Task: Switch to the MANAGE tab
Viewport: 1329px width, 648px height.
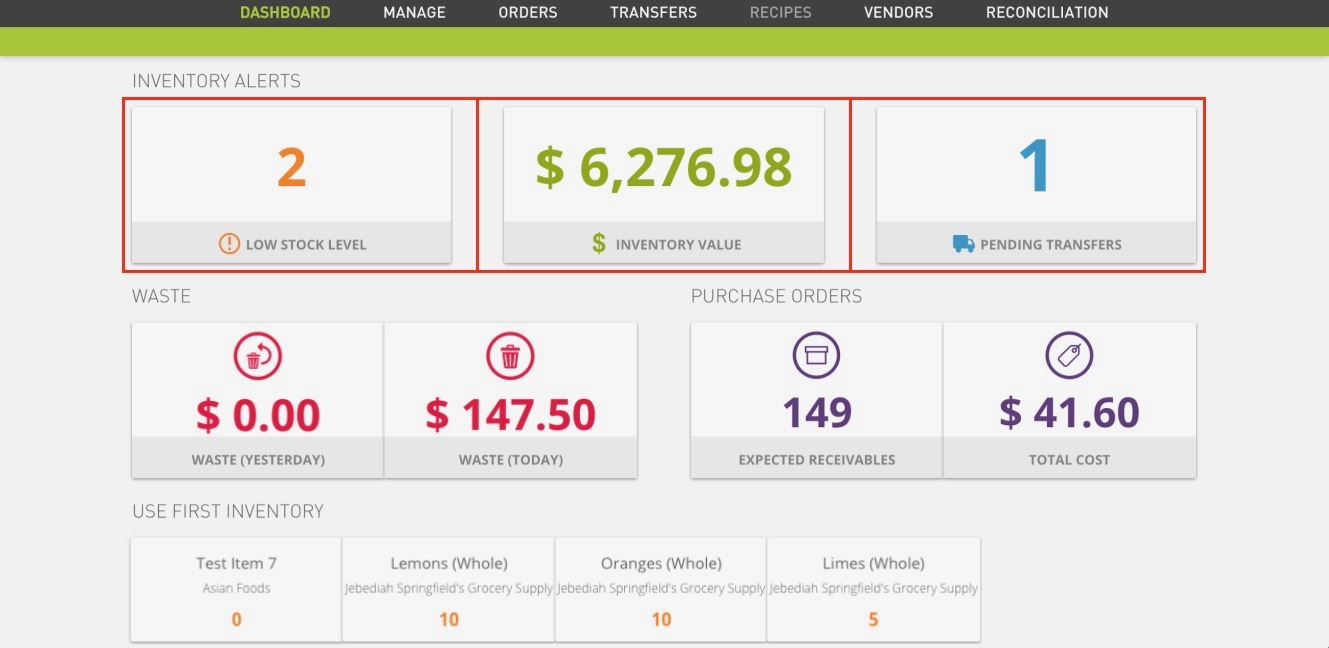Action: click(x=414, y=12)
